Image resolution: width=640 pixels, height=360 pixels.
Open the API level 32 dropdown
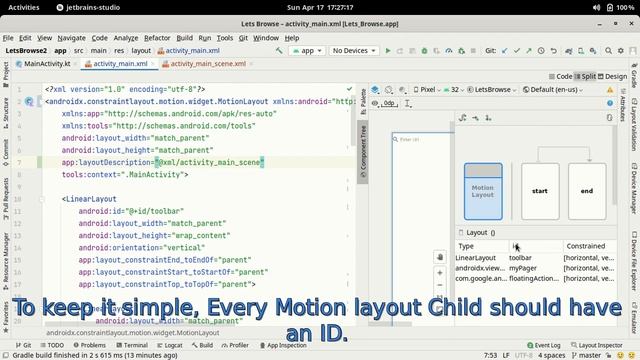click(x=454, y=89)
